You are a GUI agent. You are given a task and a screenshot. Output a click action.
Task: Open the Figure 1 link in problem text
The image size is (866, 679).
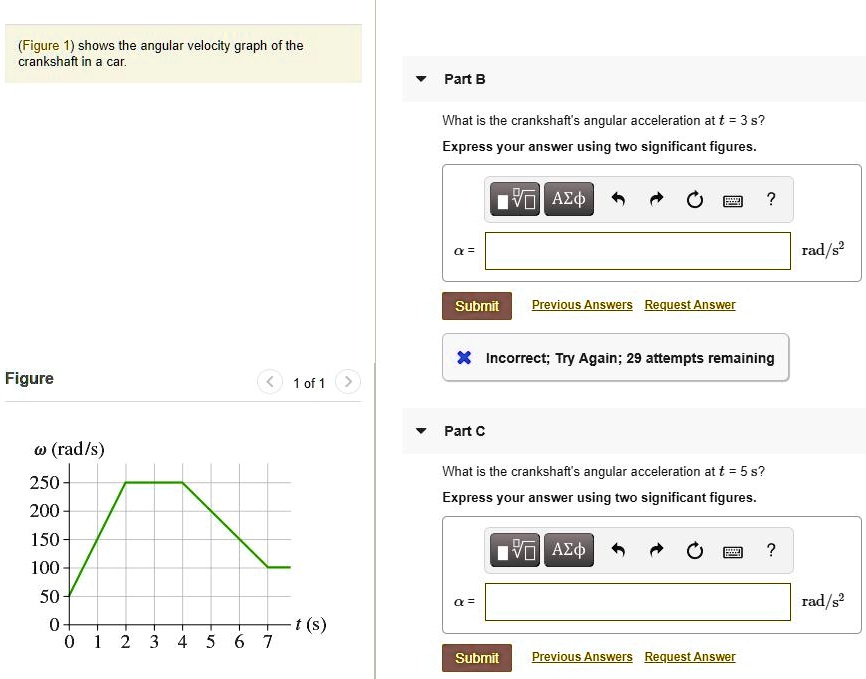coord(46,46)
